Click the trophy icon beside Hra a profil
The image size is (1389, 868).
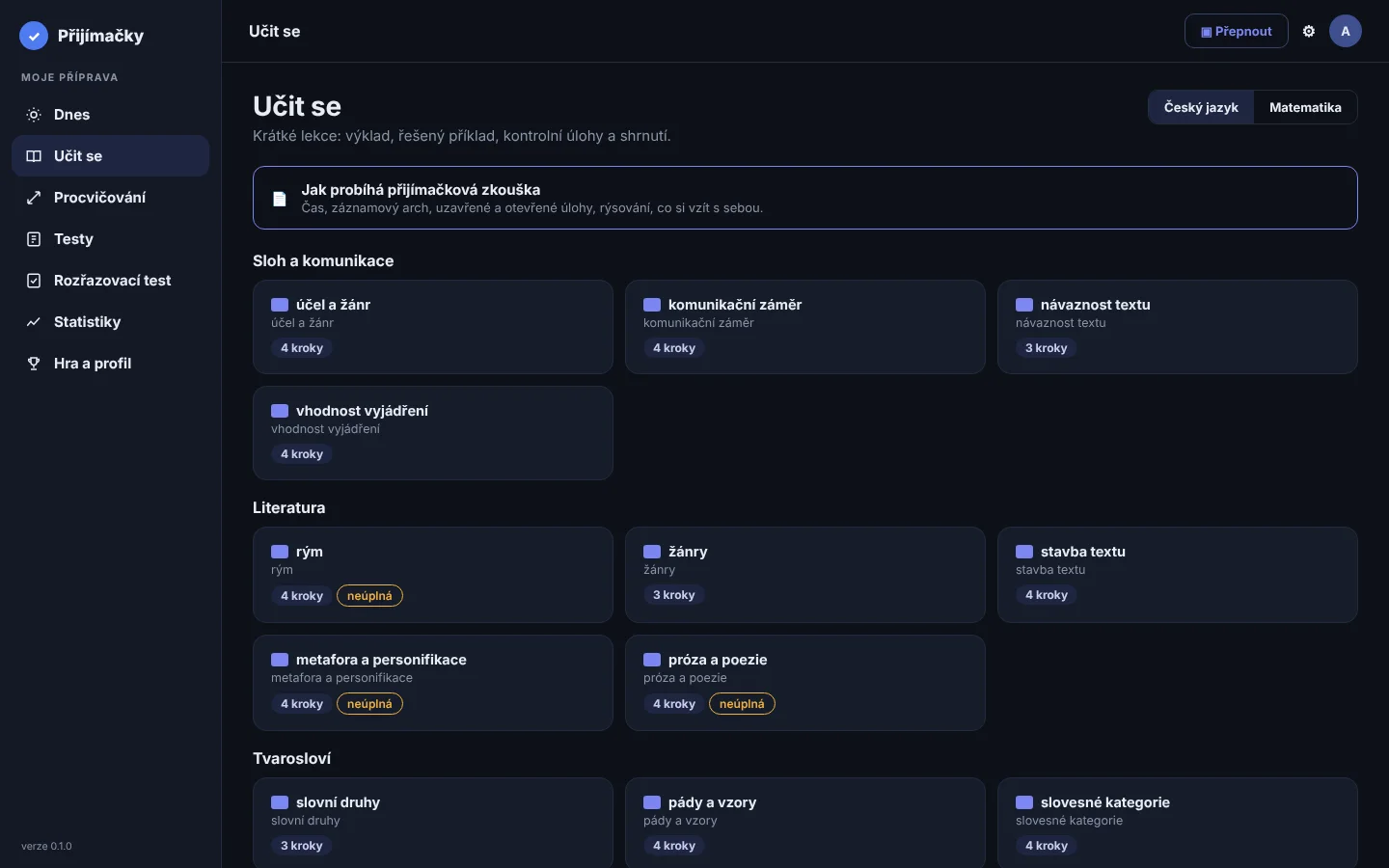click(34, 364)
